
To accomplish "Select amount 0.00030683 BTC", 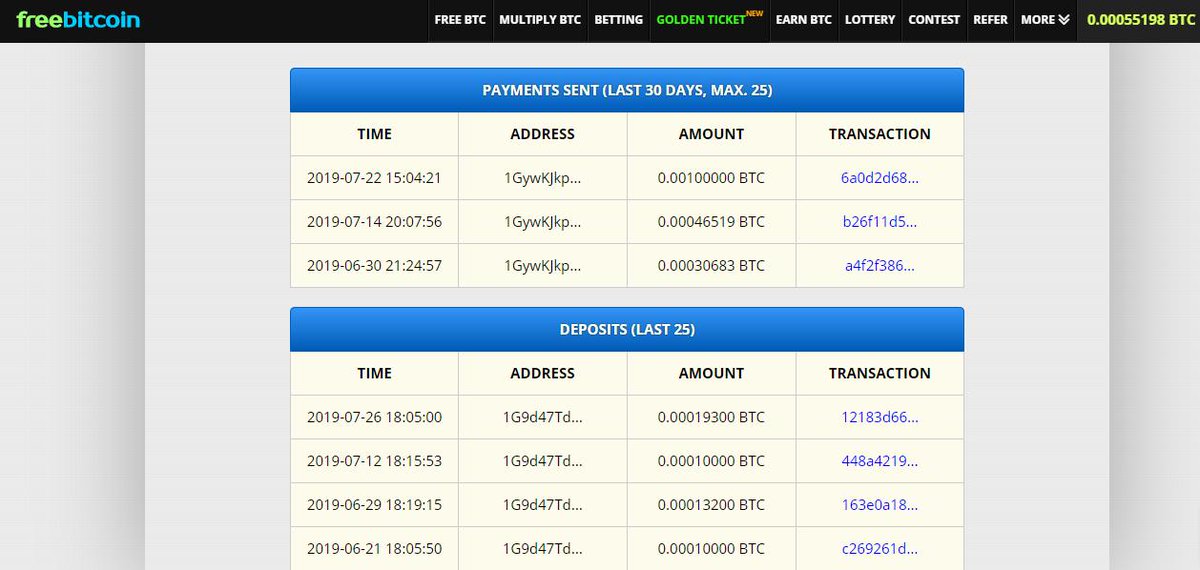I will pyautogui.click(x=711, y=266).
